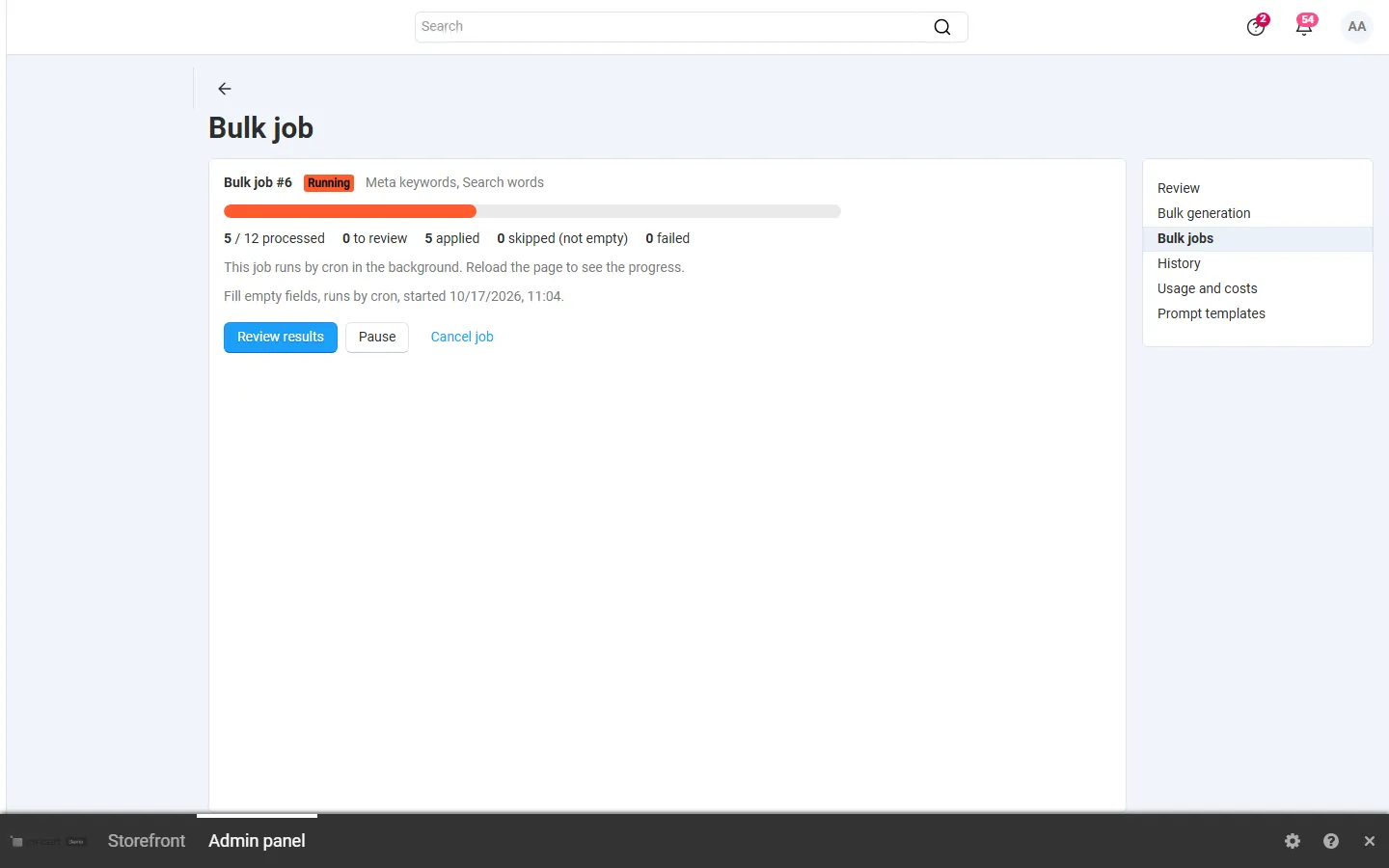Click the Bulk job #6 title
The height and width of the screenshot is (868, 1389).
pyautogui.click(x=258, y=182)
